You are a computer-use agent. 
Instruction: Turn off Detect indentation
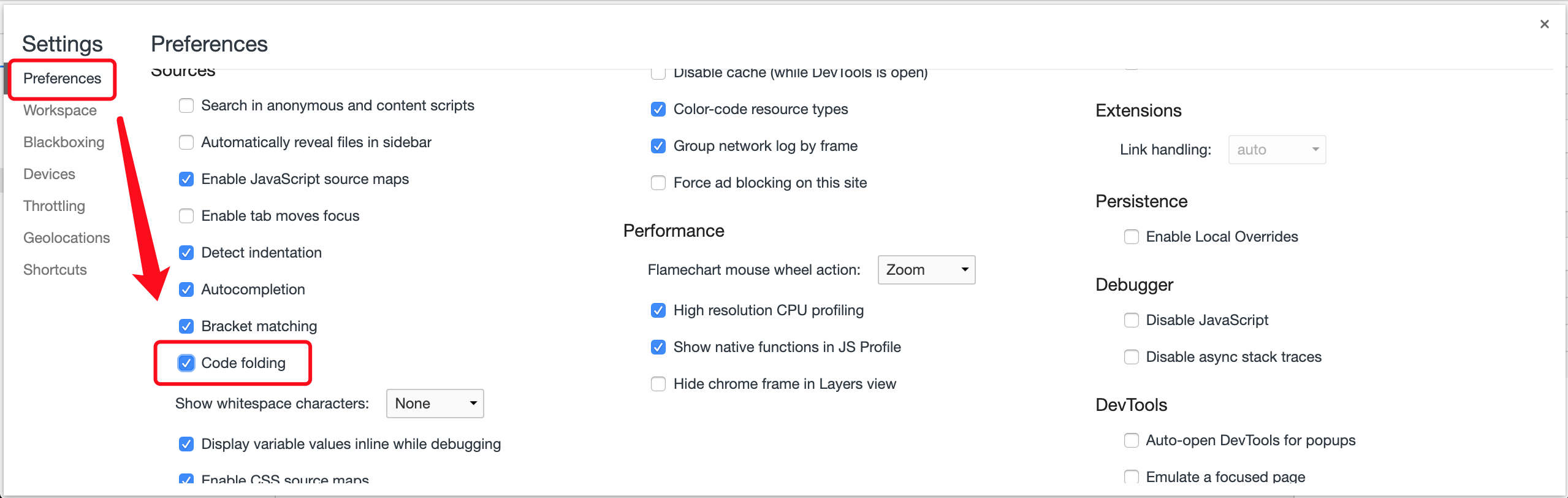click(x=186, y=253)
